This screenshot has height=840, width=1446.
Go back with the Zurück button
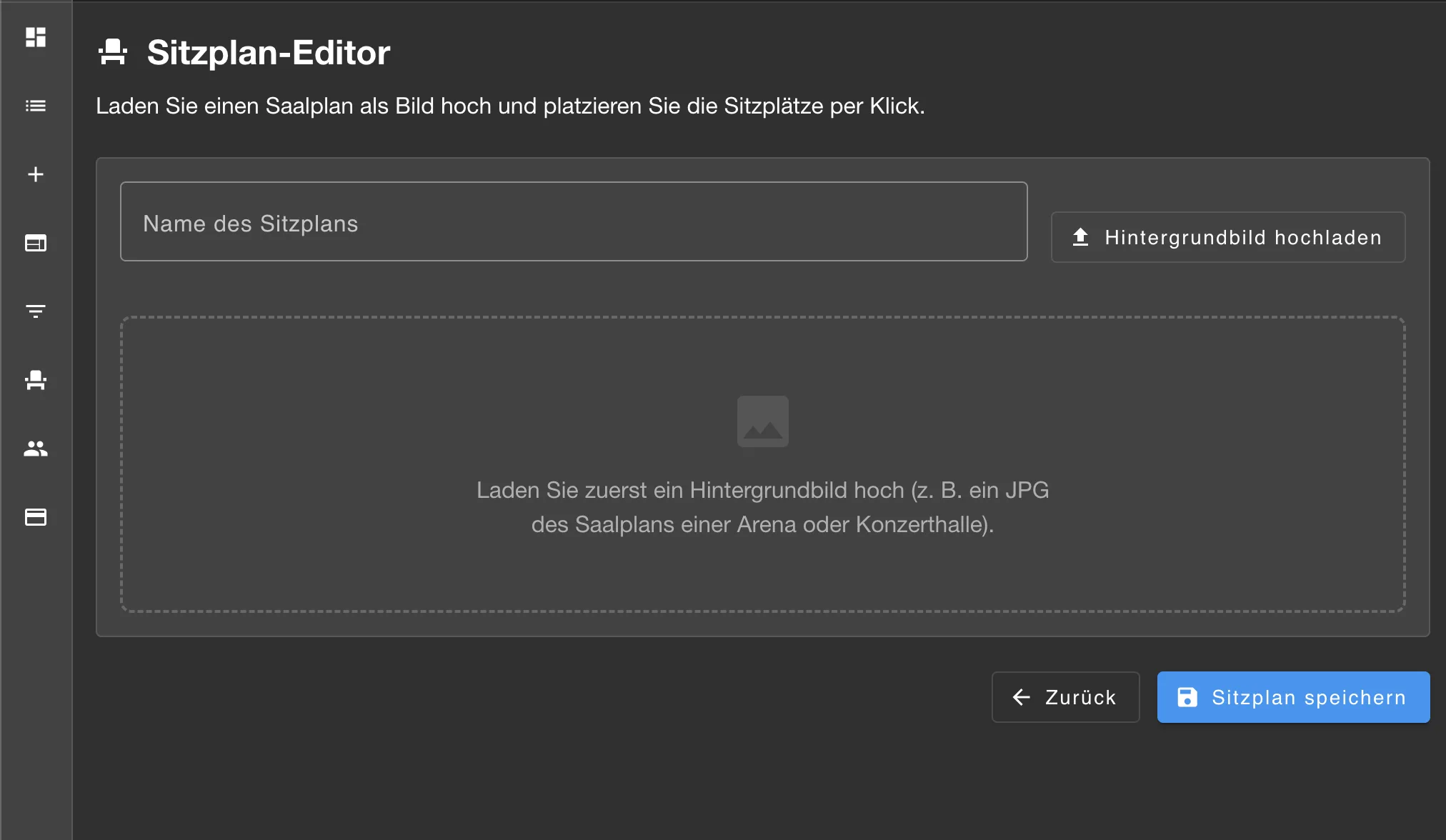(1065, 697)
